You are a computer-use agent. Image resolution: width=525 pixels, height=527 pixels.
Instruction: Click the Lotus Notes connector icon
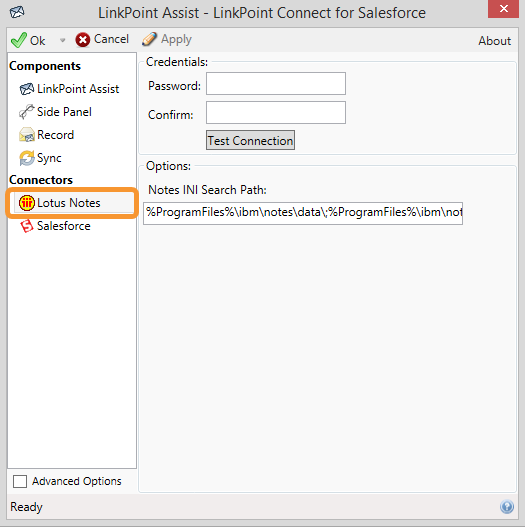[x=27, y=203]
